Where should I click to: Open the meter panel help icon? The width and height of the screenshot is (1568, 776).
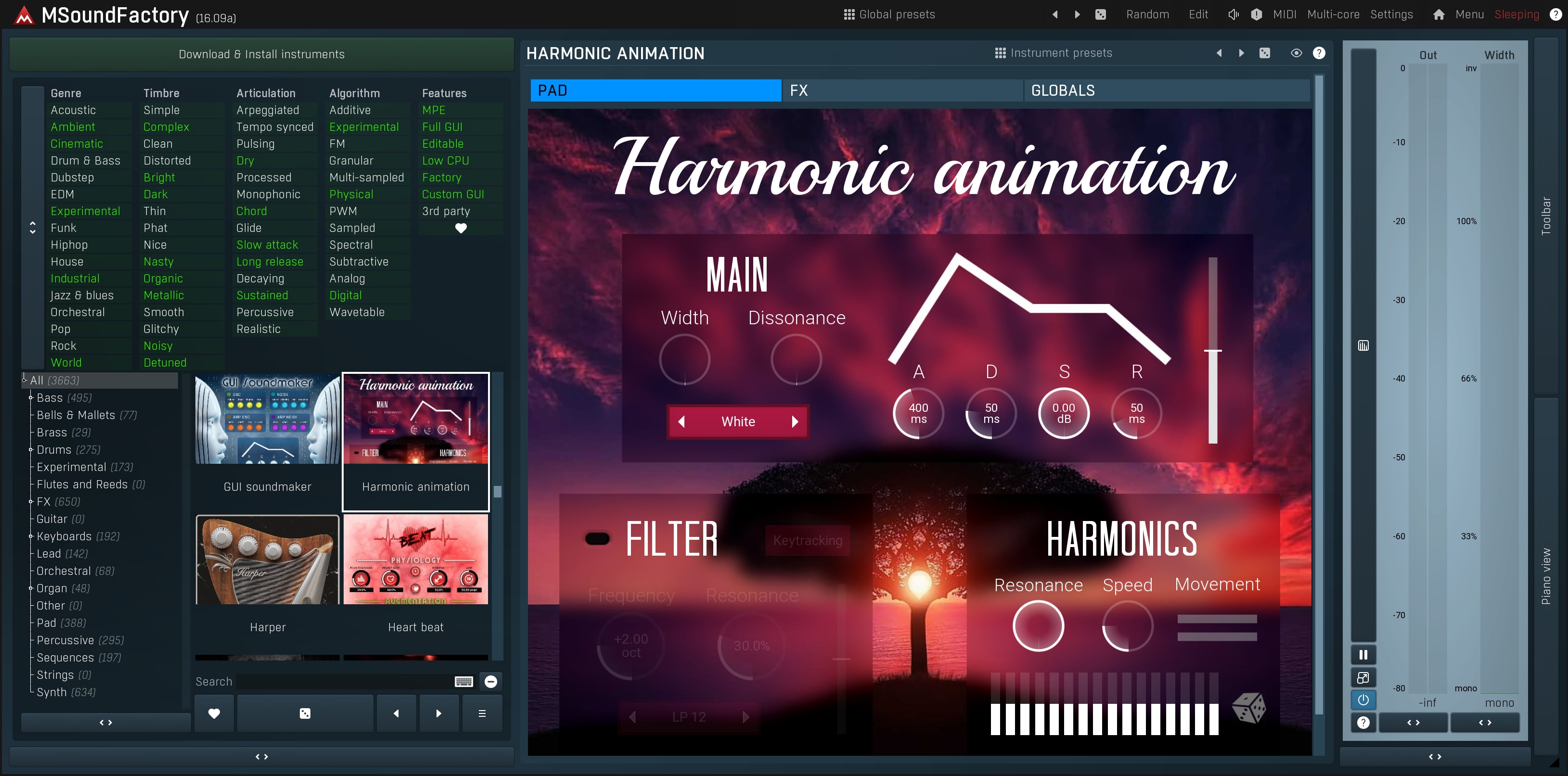tap(1363, 723)
